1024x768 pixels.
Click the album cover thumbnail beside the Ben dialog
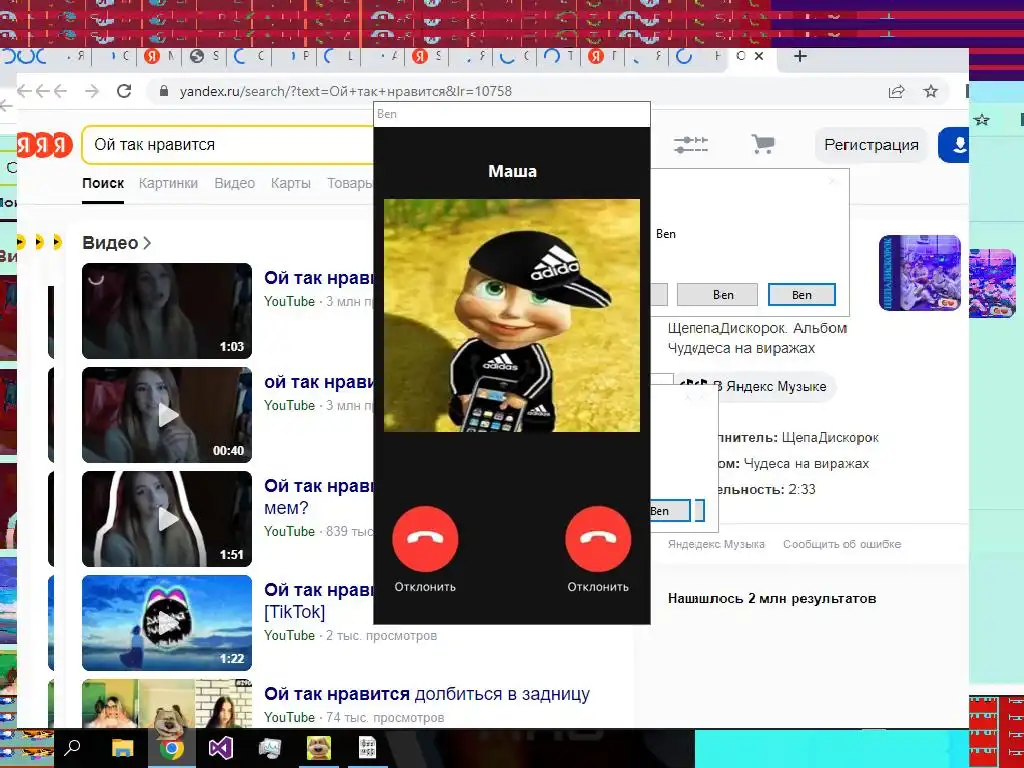tap(920, 273)
